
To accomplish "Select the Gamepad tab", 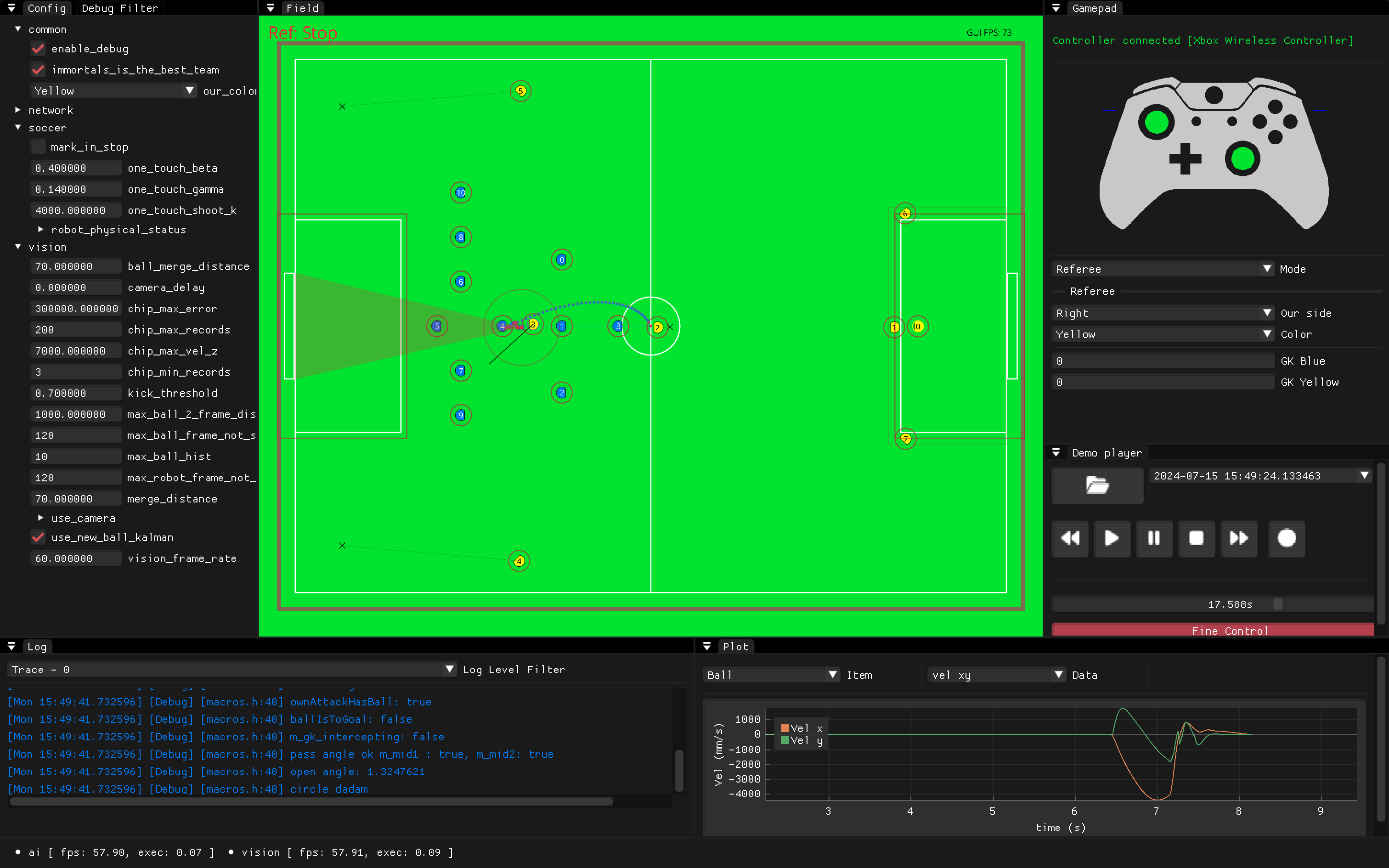I will [1094, 8].
